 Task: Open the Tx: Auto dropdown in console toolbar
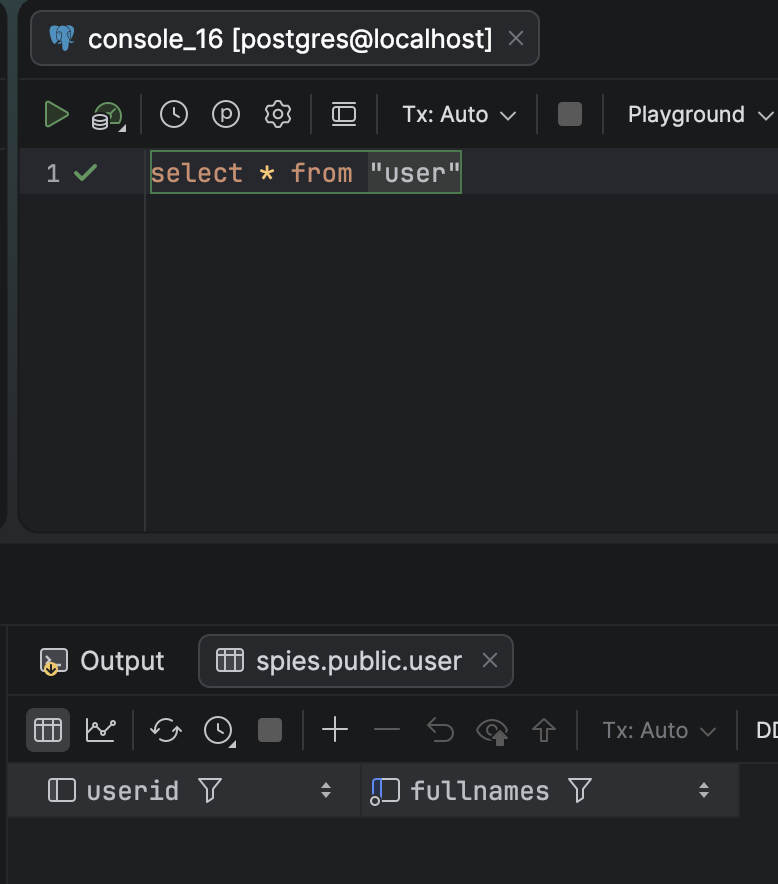coord(459,114)
